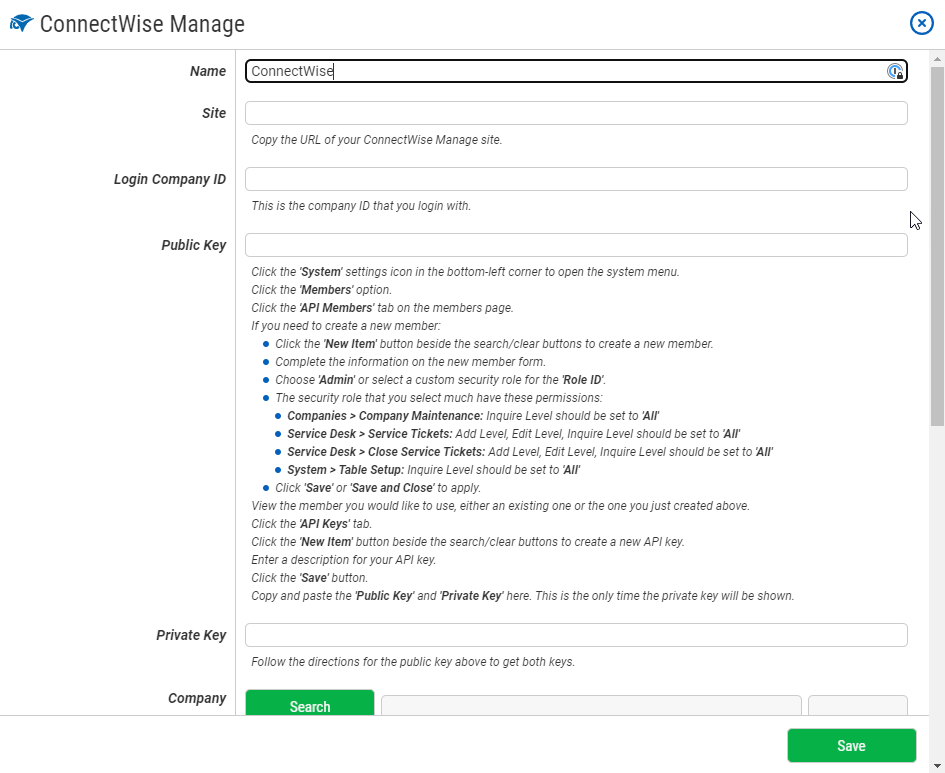The width and height of the screenshot is (945, 773).
Task: Click the ''Save' or 'Save and Close' to apply' bullet
Action: coord(377,488)
